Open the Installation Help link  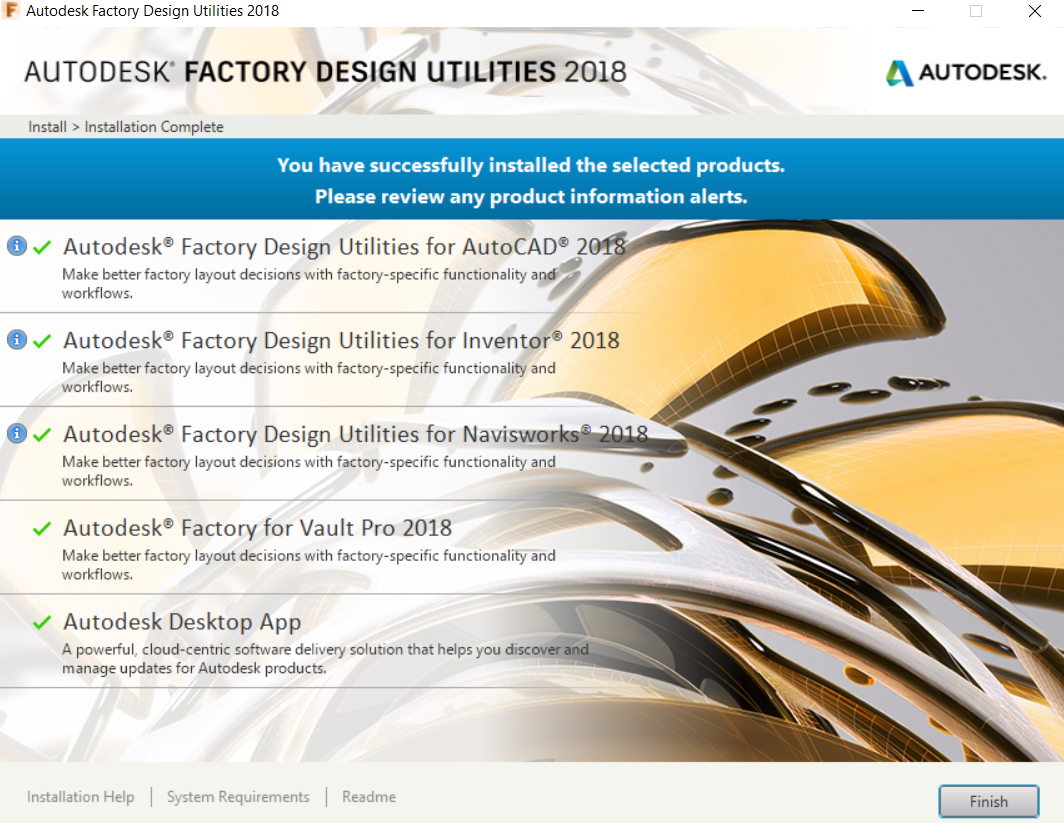tap(81, 797)
